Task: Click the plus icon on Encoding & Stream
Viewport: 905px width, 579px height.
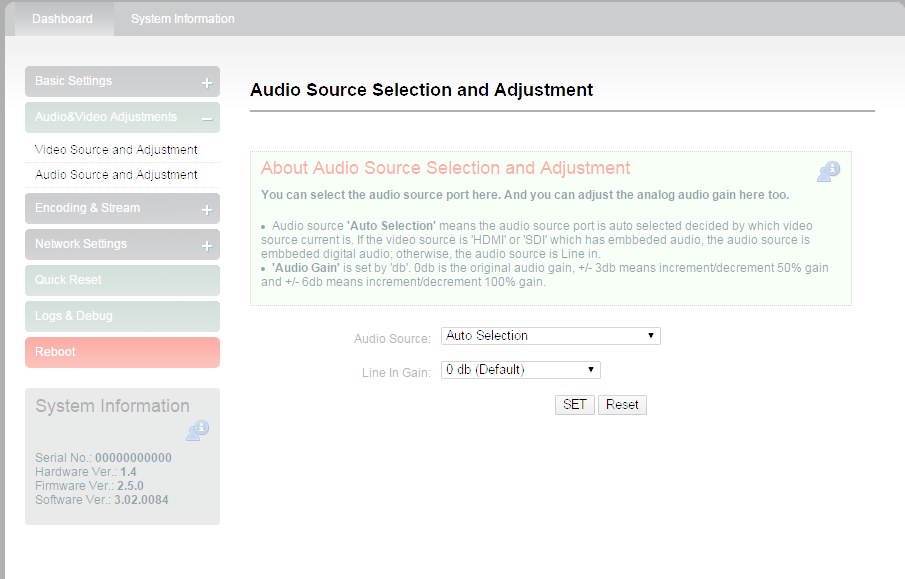Action: click(207, 210)
